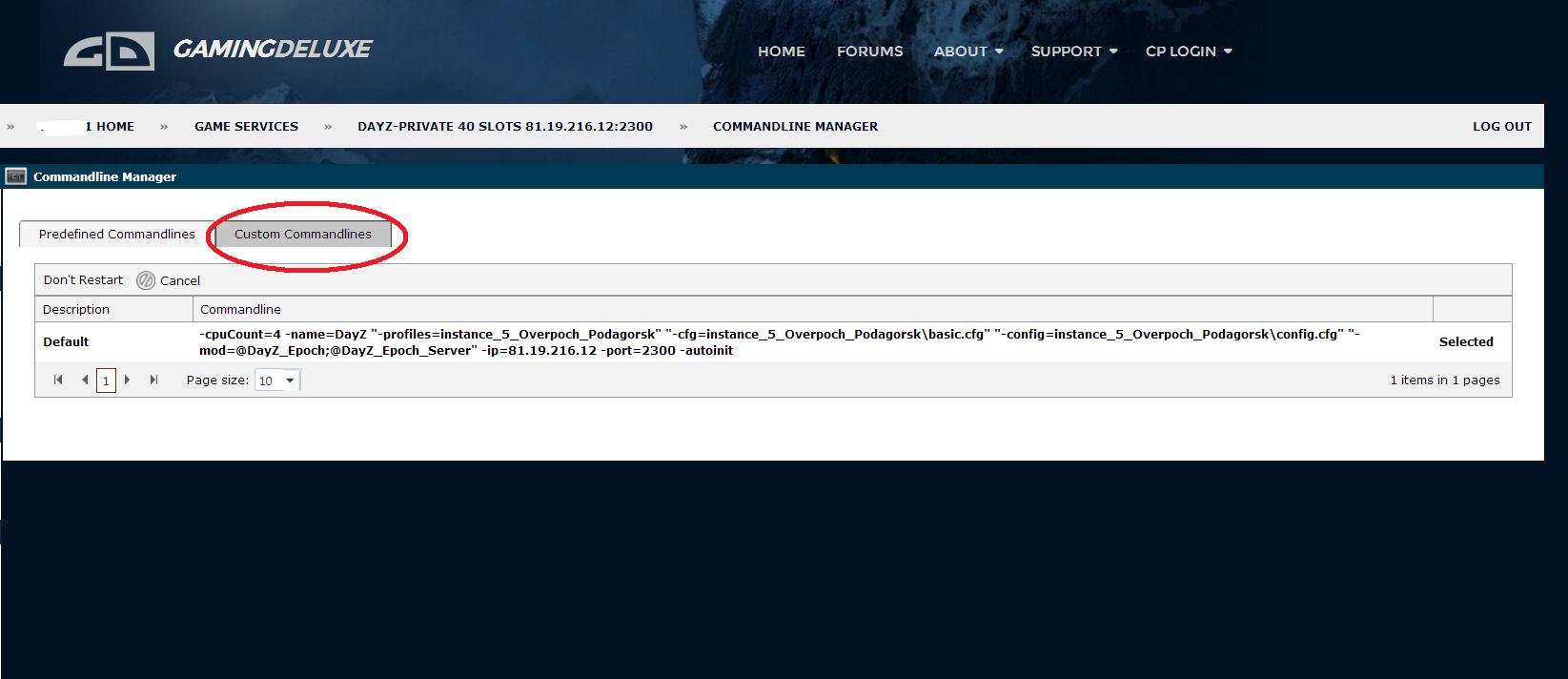The height and width of the screenshot is (679, 1568).
Task: Switch to Custom Commandlines tab
Action: (303, 235)
